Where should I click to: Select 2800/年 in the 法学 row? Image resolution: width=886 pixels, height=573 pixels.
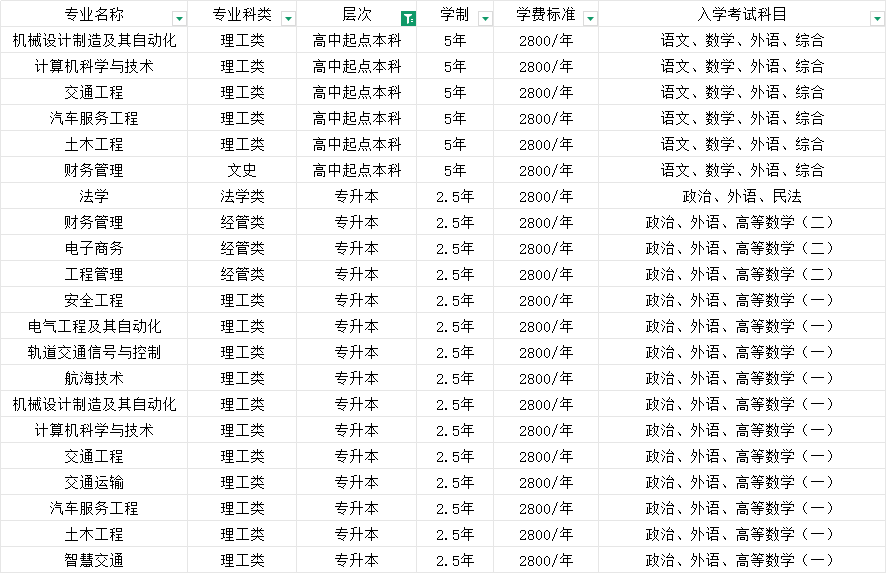tap(546, 196)
